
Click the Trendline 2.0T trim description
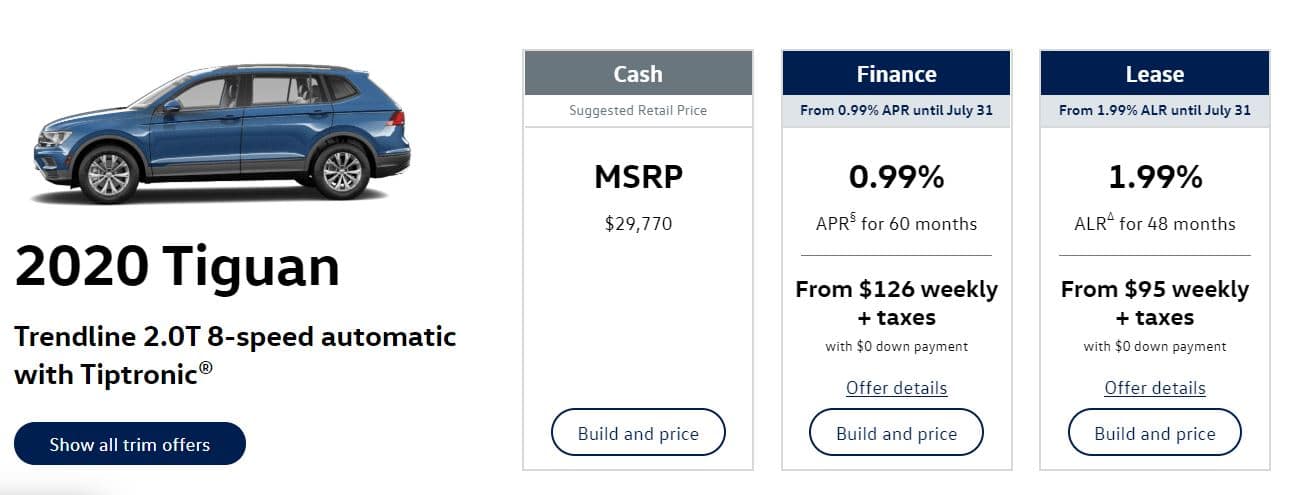(x=235, y=355)
